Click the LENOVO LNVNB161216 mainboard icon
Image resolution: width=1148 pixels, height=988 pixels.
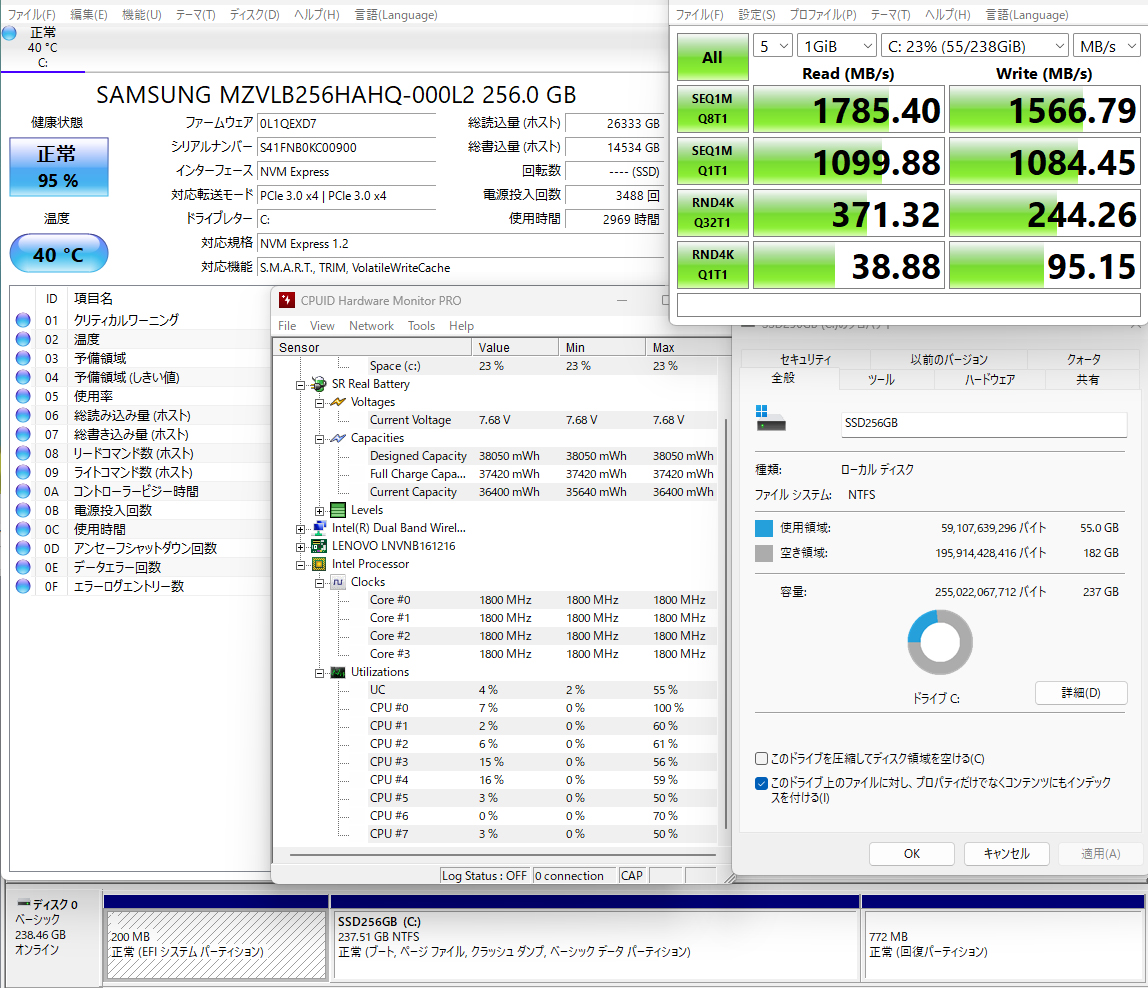[x=319, y=546]
